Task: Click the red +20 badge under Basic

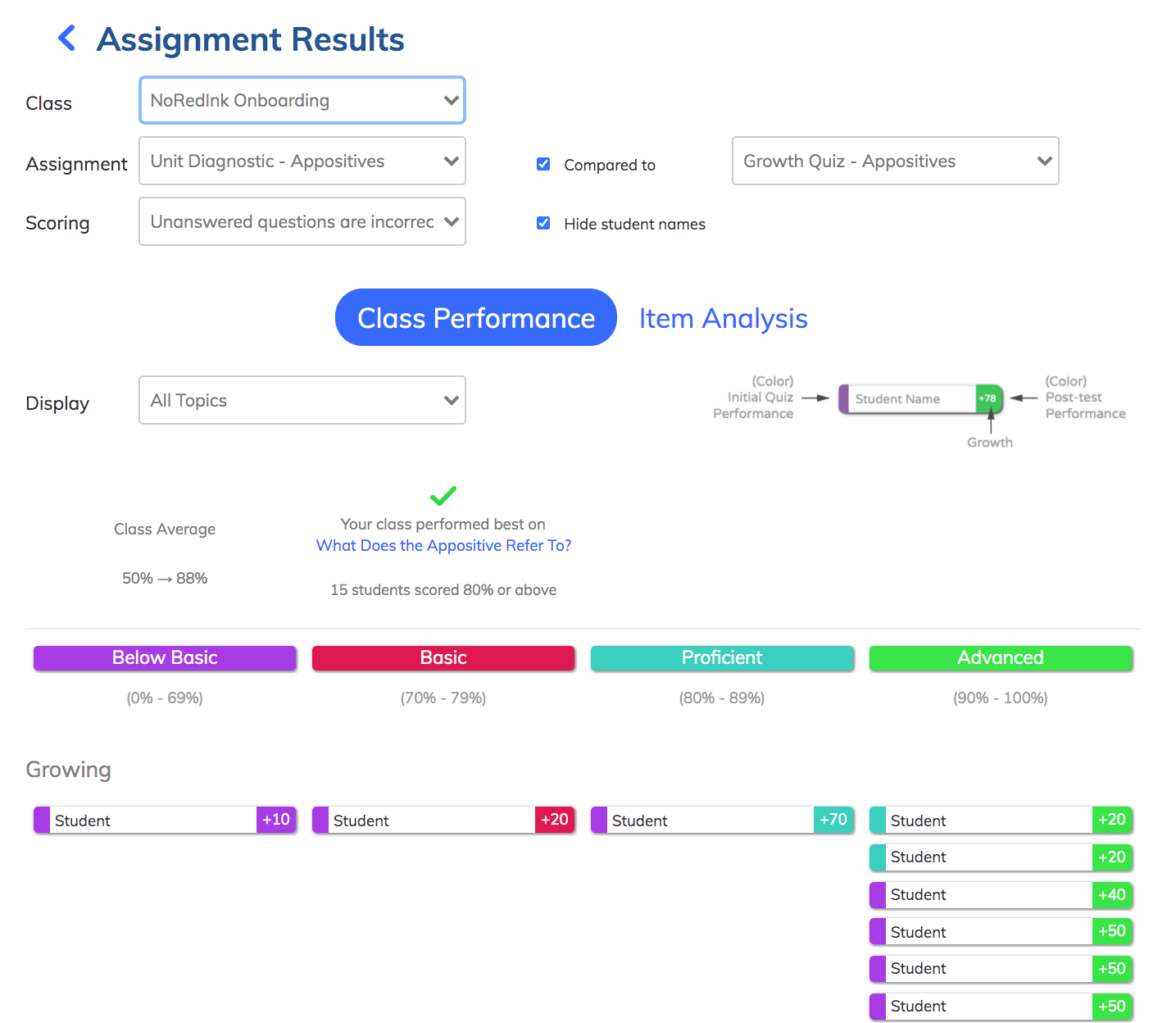Action: [x=555, y=820]
